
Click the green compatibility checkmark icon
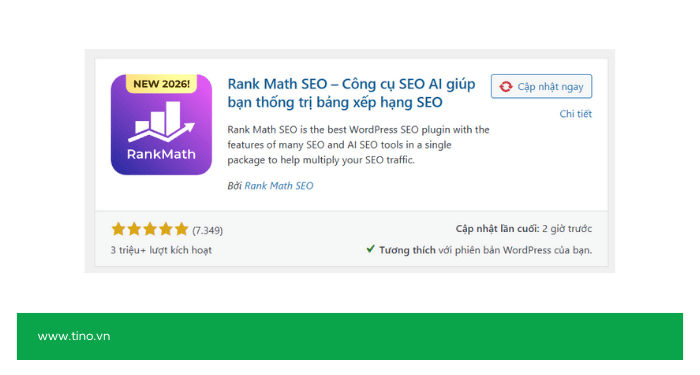(371, 249)
